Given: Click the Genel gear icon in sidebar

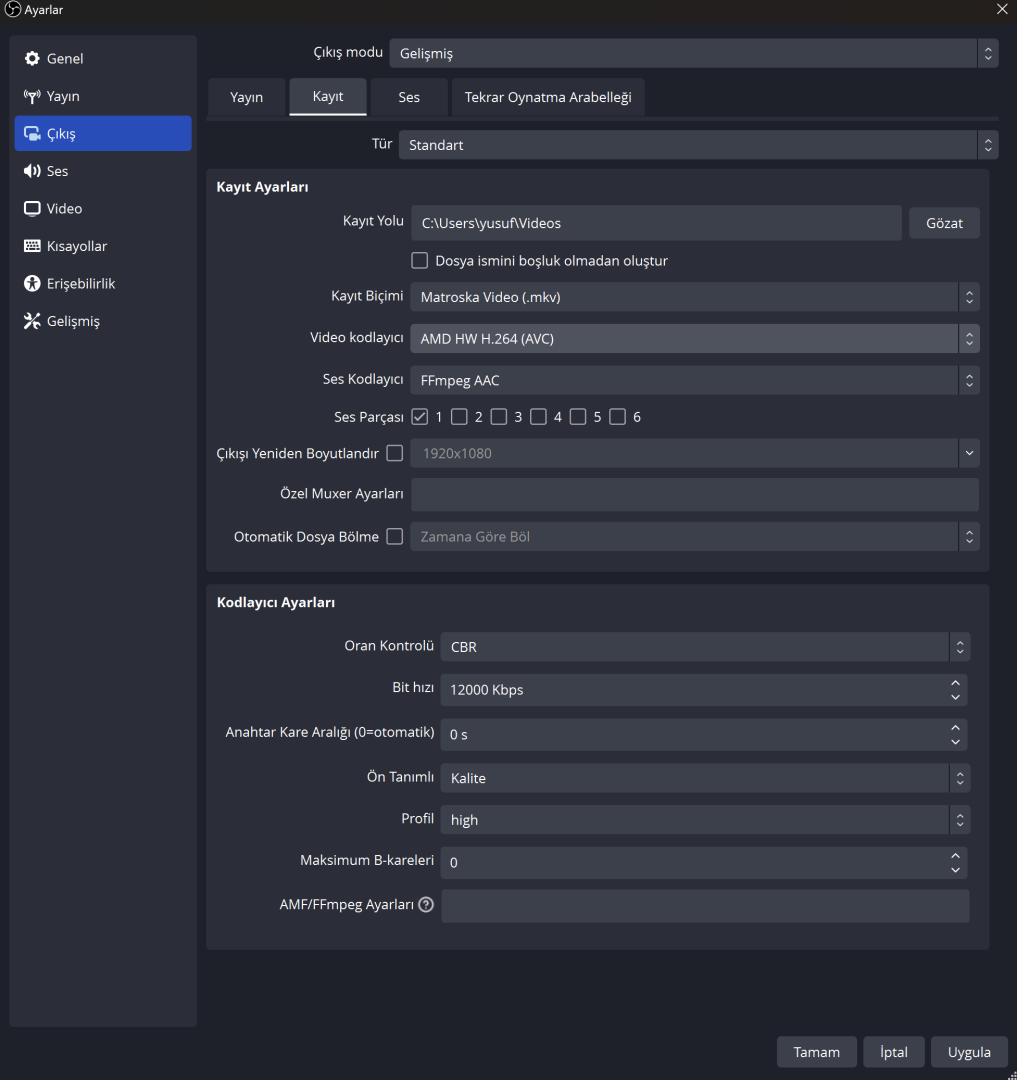Looking at the screenshot, I should tap(32, 59).
